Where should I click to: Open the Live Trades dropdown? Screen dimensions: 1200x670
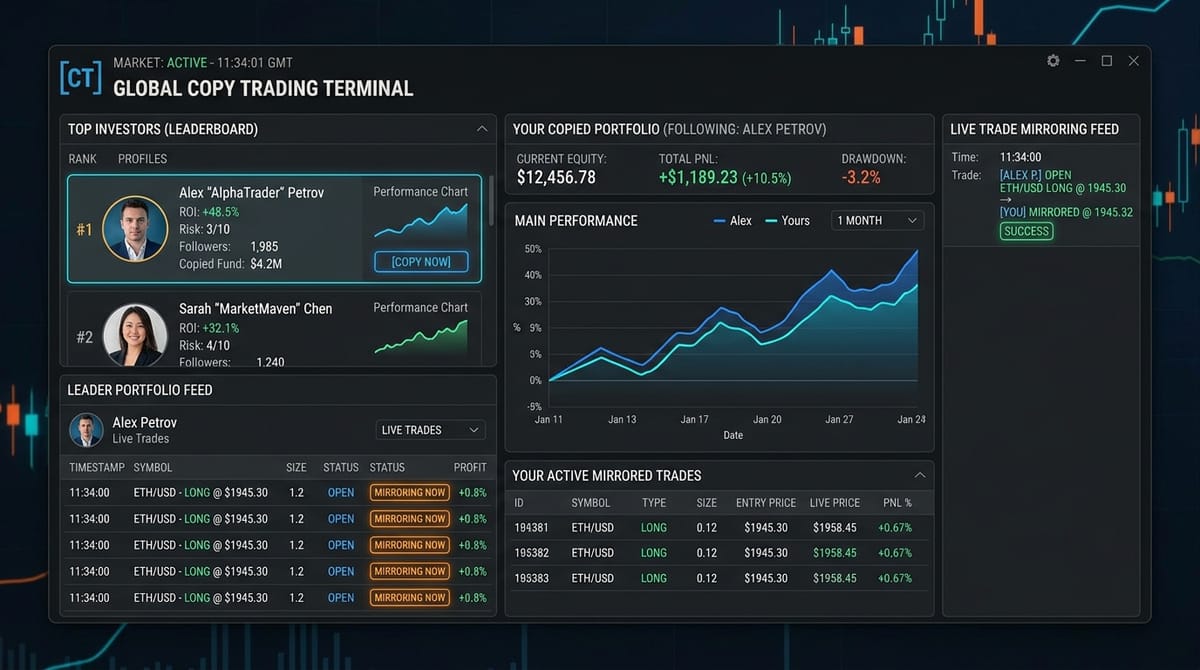[x=430, y=430]
